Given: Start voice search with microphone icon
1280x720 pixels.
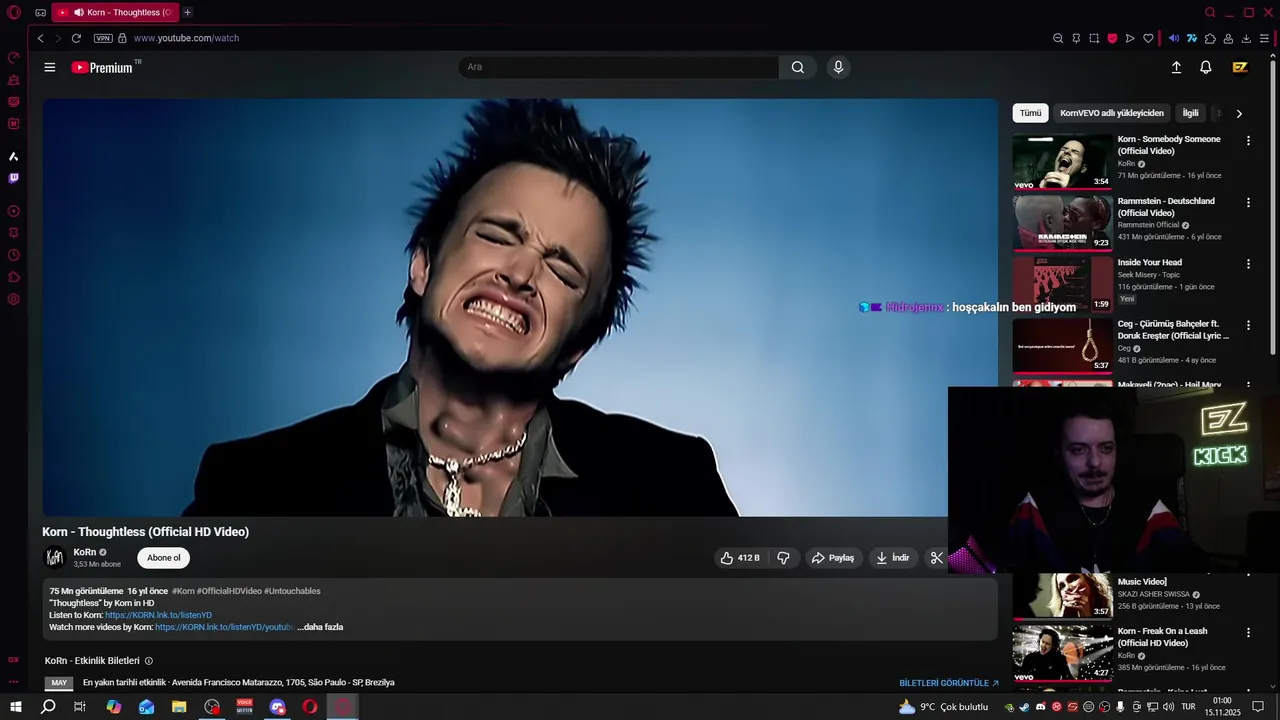Looking at the screenshot, I should [838, 67].
